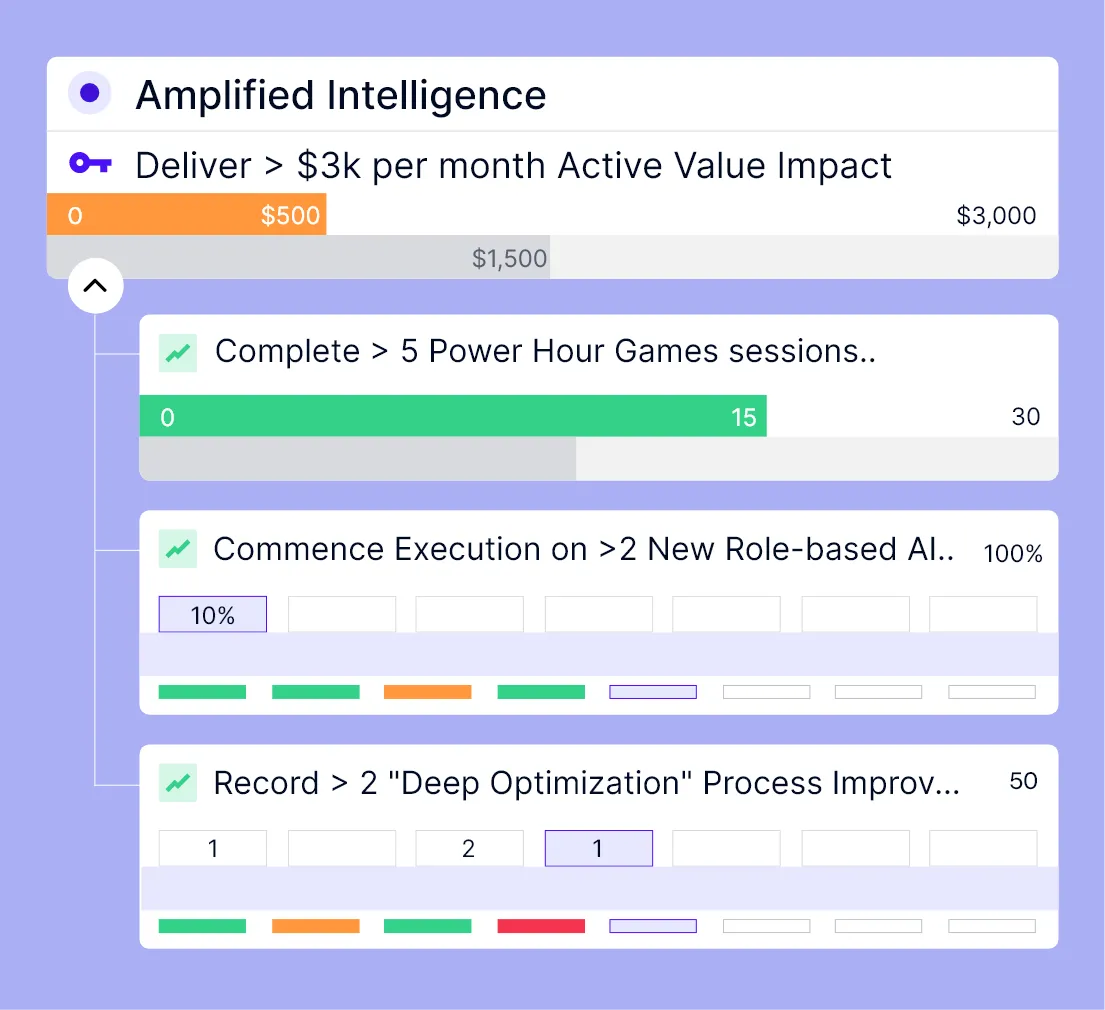
Task: Open the Complete > 5 Power Hour Games item
Action: click(x=545, y=352)
